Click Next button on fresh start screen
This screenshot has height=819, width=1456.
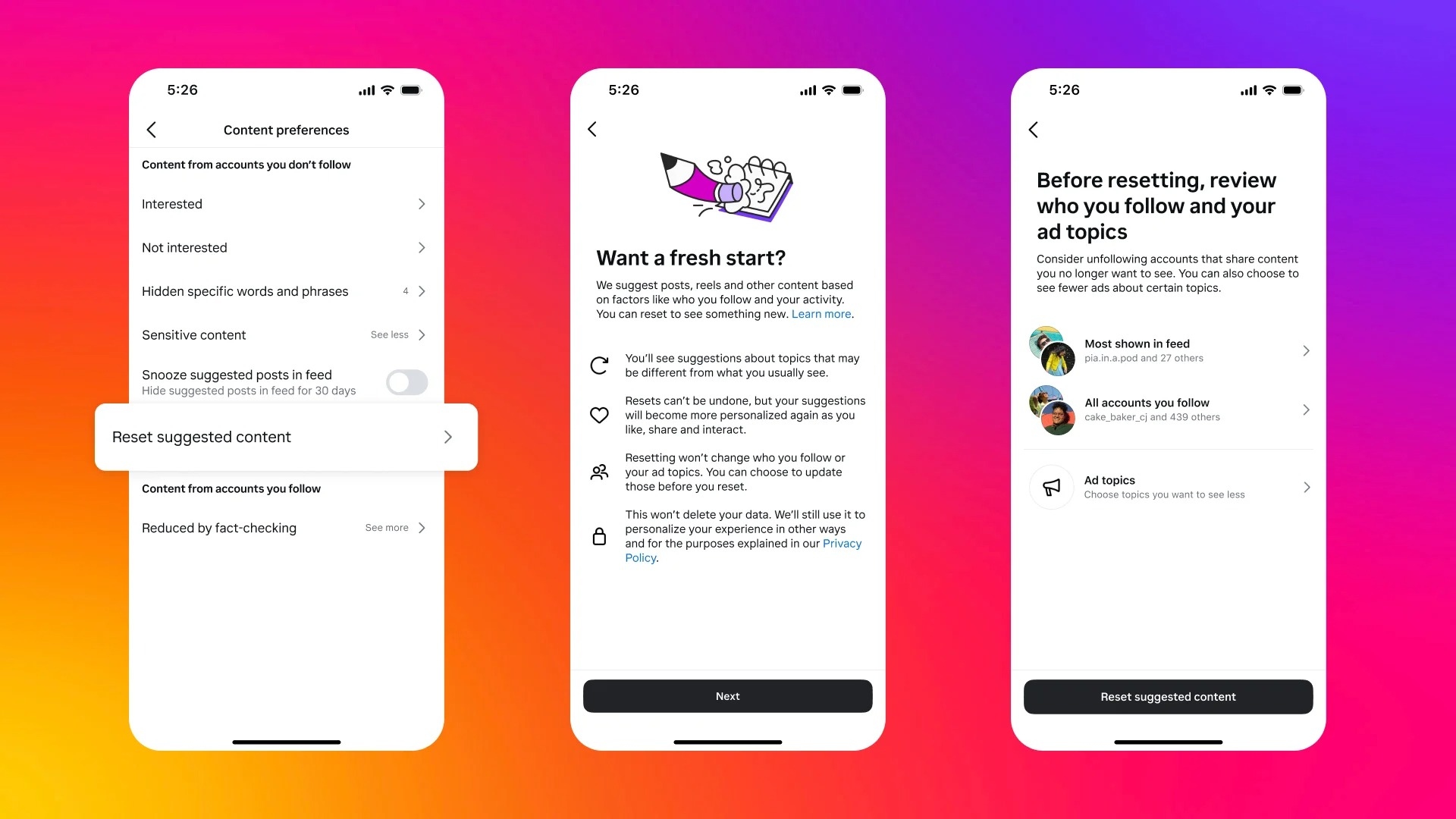point(727,696)
